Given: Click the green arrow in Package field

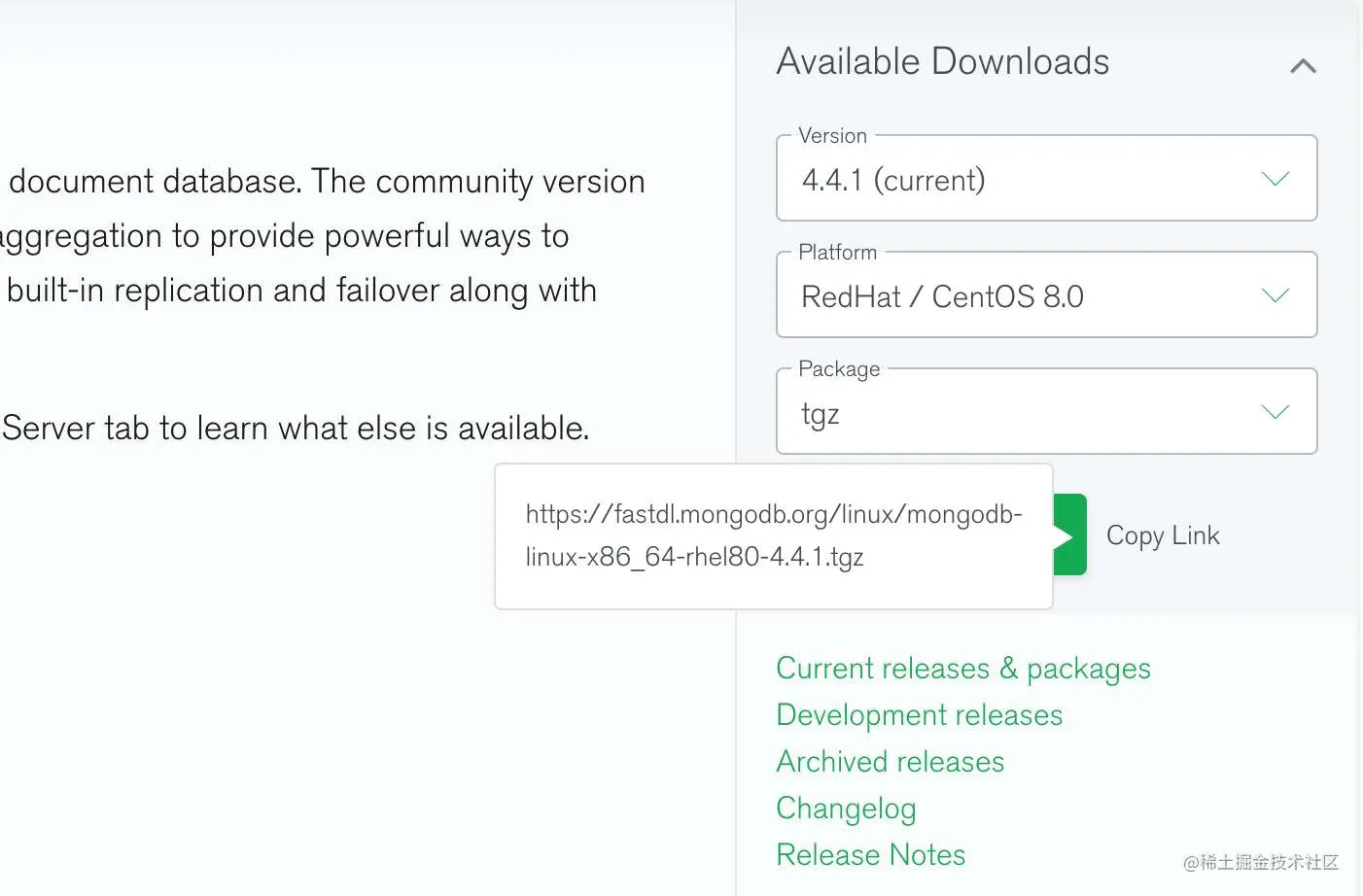Looking at the screenshot, I should [x=1275, y=412].
